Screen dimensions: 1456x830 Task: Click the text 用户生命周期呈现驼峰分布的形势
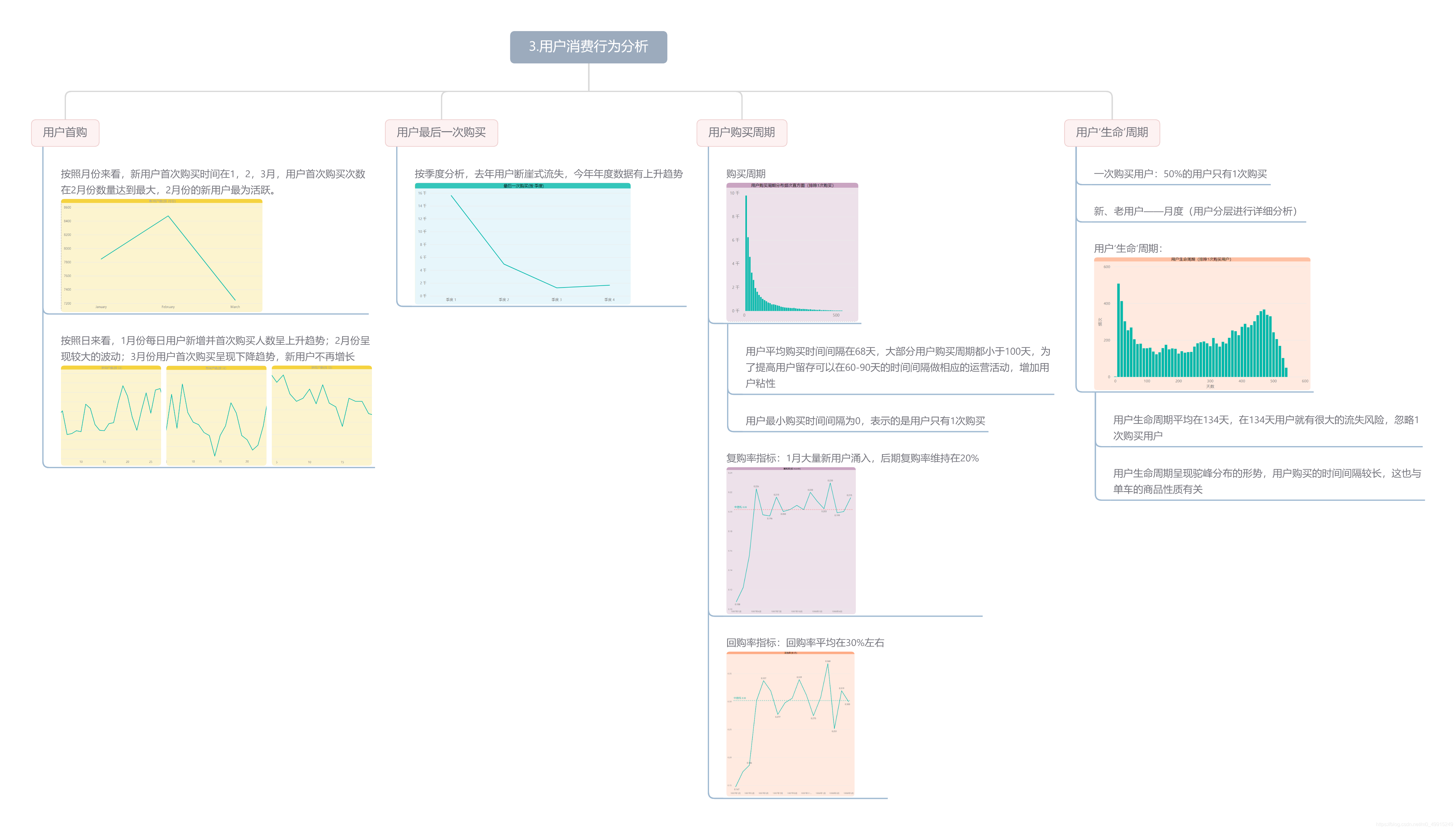(x=1267, y=481)
